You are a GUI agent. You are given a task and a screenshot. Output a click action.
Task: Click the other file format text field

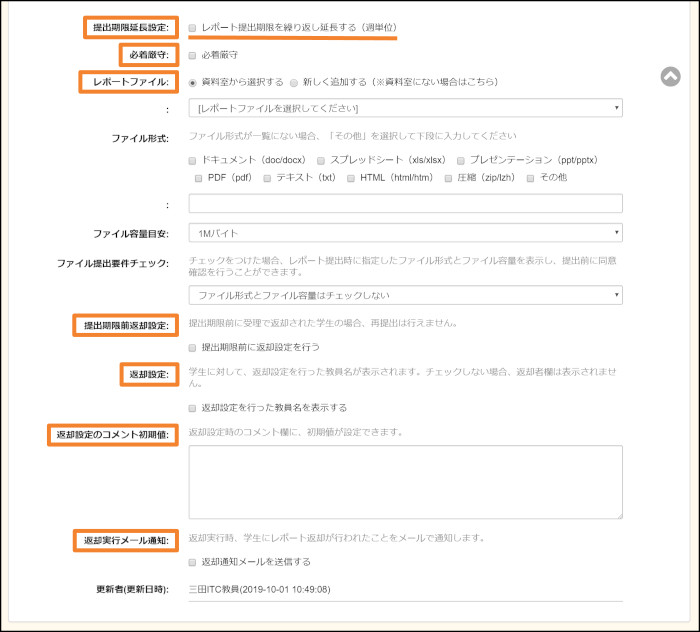tap(405, 204)
